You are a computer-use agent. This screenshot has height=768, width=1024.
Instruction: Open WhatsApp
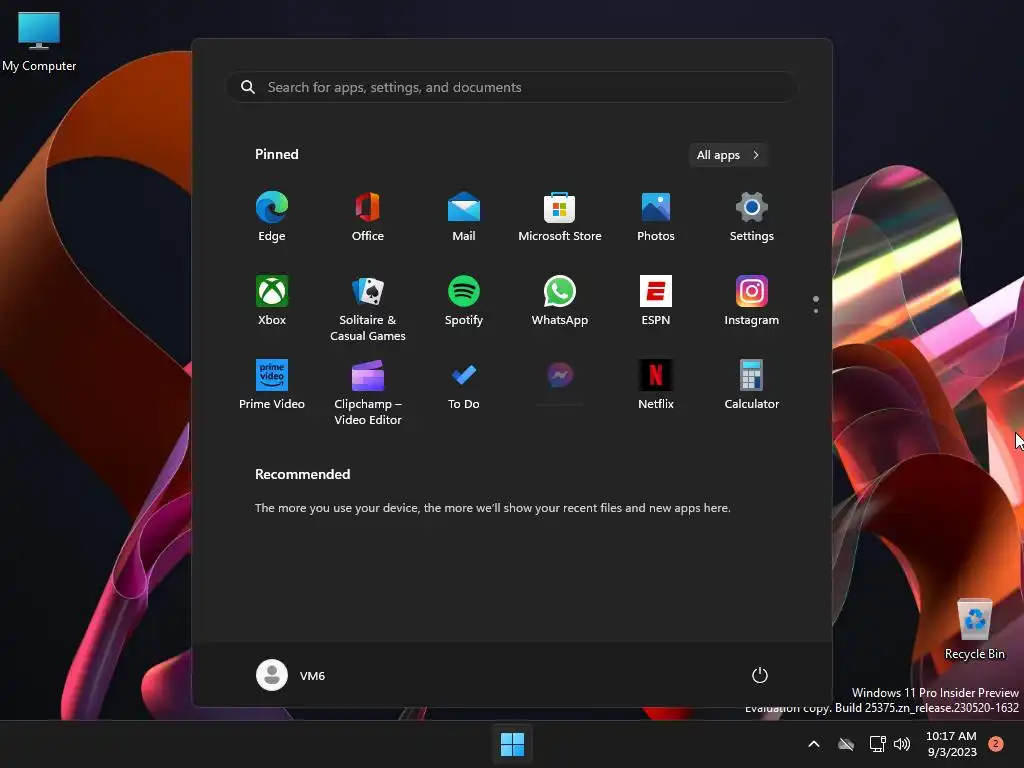pos(560,300)
